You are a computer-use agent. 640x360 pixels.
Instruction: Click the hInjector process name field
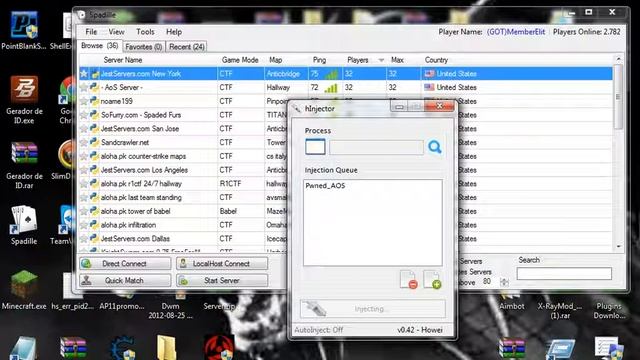point(376,147)
